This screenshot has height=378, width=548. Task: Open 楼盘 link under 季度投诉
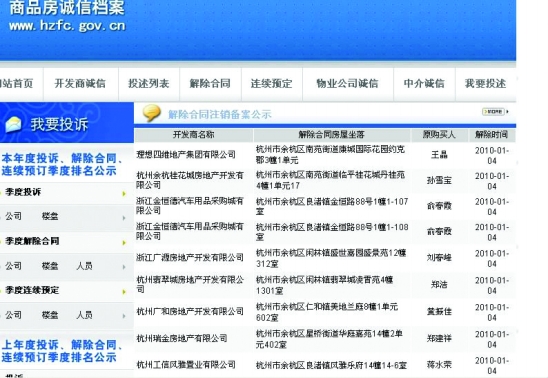pos(50,216)
